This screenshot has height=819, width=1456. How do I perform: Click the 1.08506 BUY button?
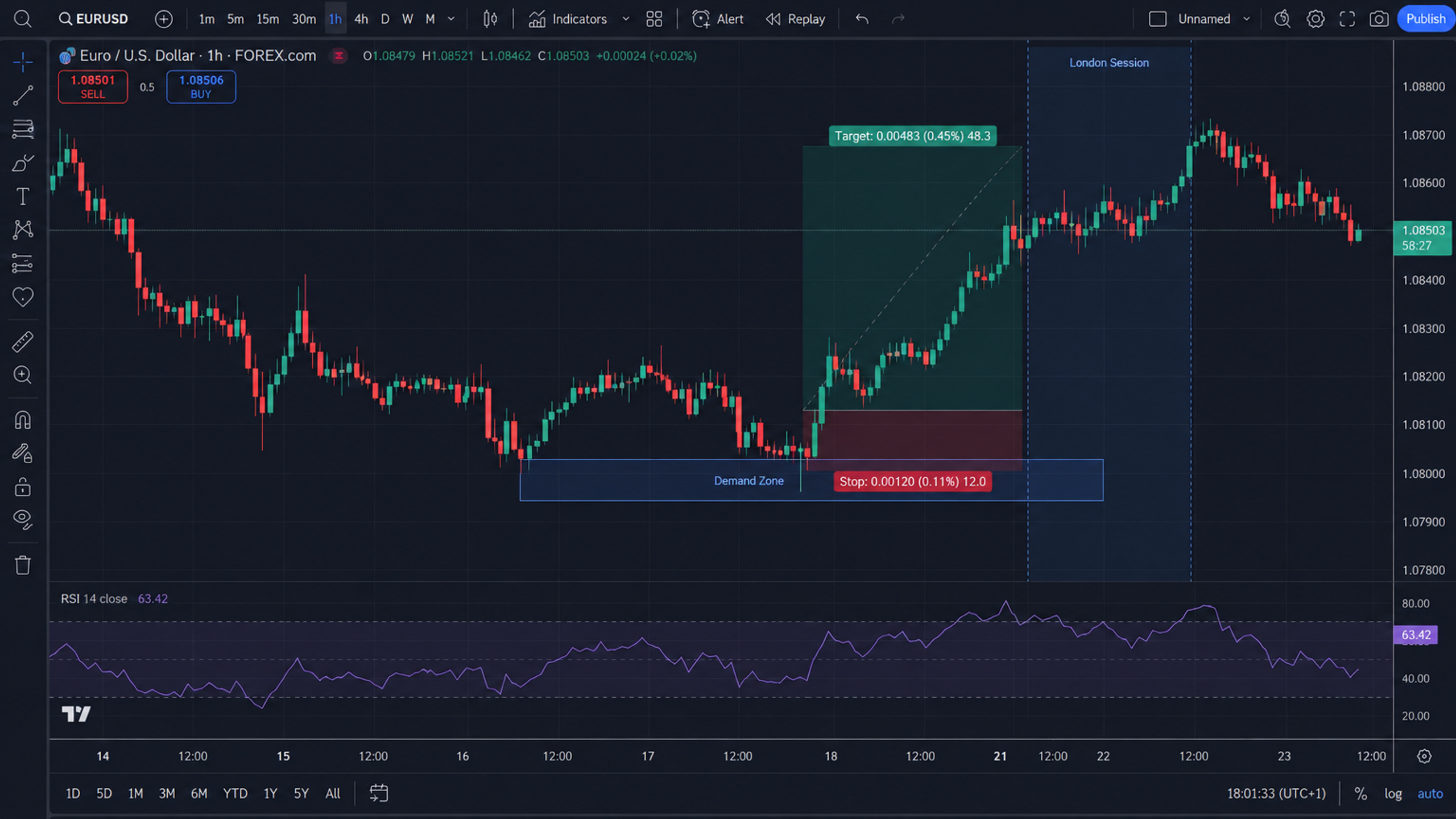click(201, 87)
